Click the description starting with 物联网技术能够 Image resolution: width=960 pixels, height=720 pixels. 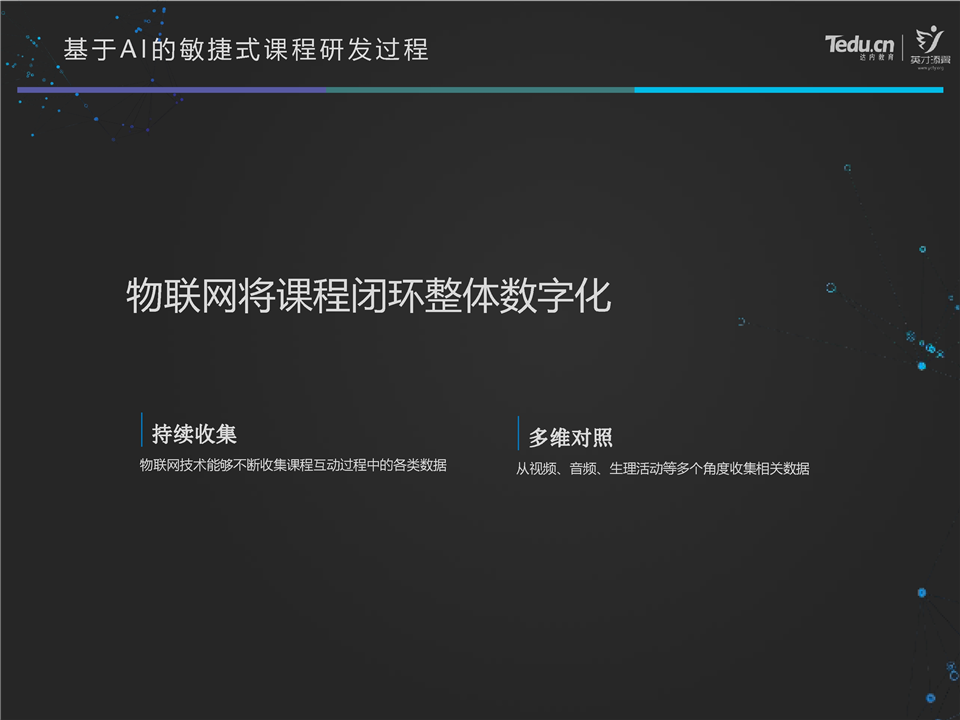pos(293,465)
